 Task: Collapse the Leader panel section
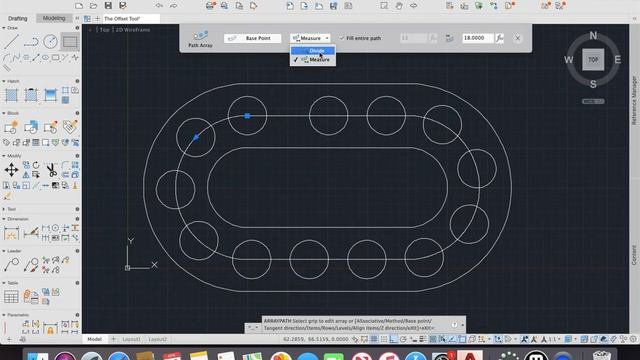(4, 251)
